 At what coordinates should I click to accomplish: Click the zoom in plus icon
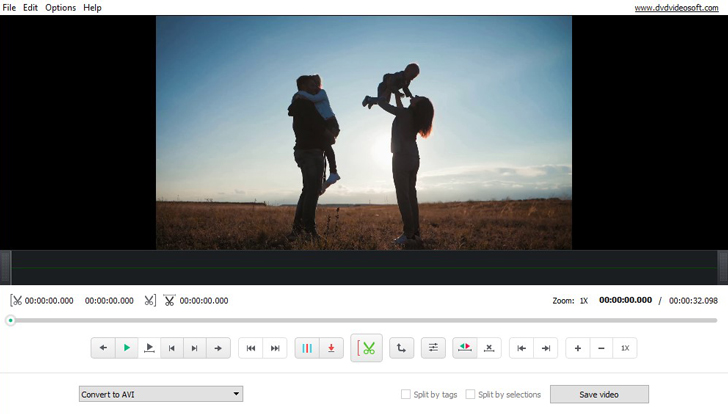click(577, 348)
